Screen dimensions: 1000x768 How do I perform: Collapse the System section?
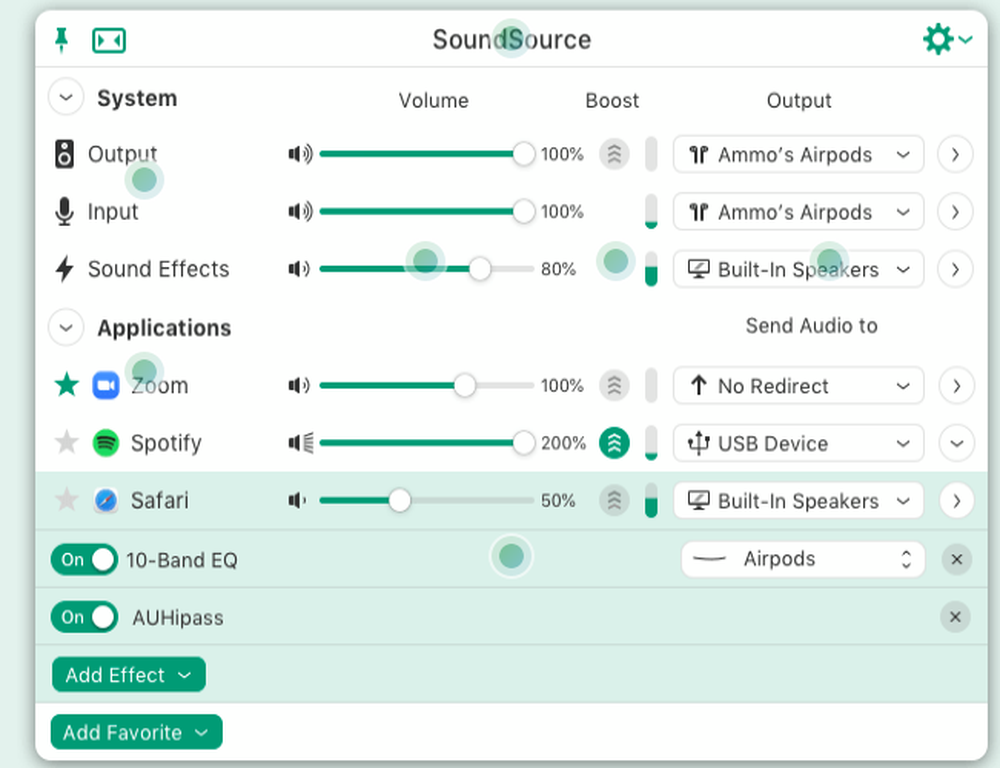pos(66,97)
